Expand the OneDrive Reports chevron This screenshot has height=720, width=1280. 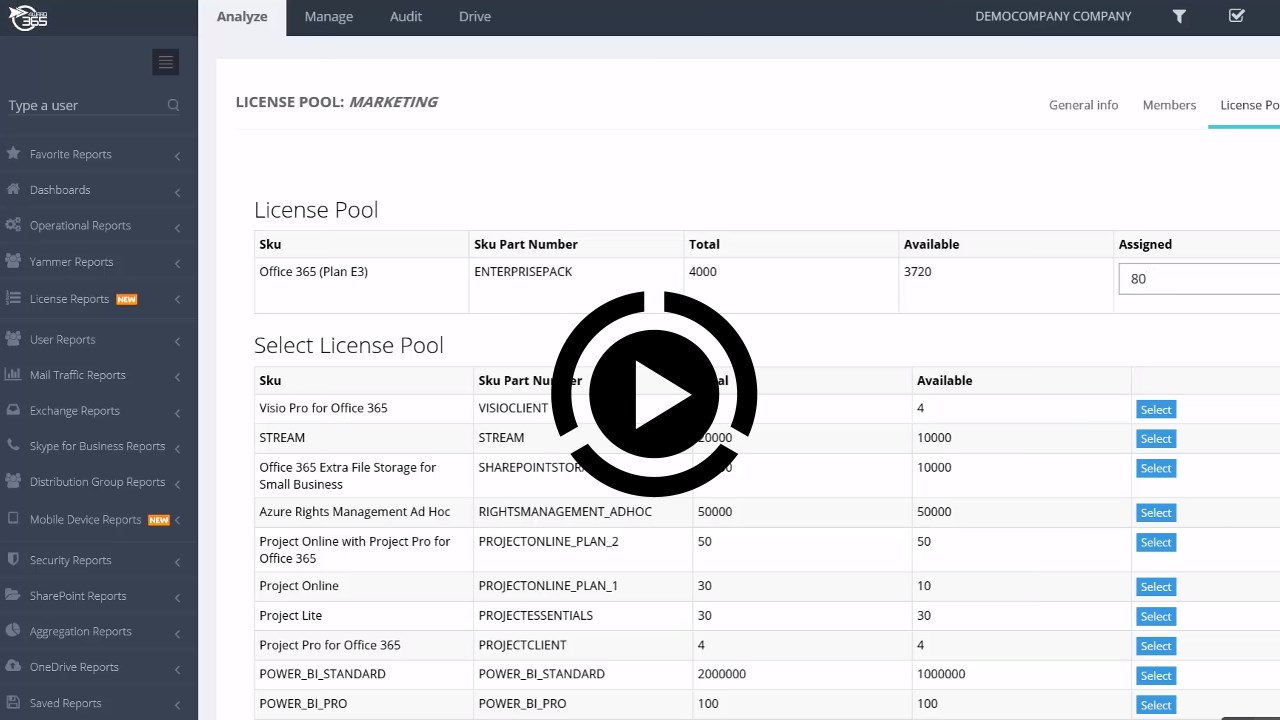tap(177, 668)
